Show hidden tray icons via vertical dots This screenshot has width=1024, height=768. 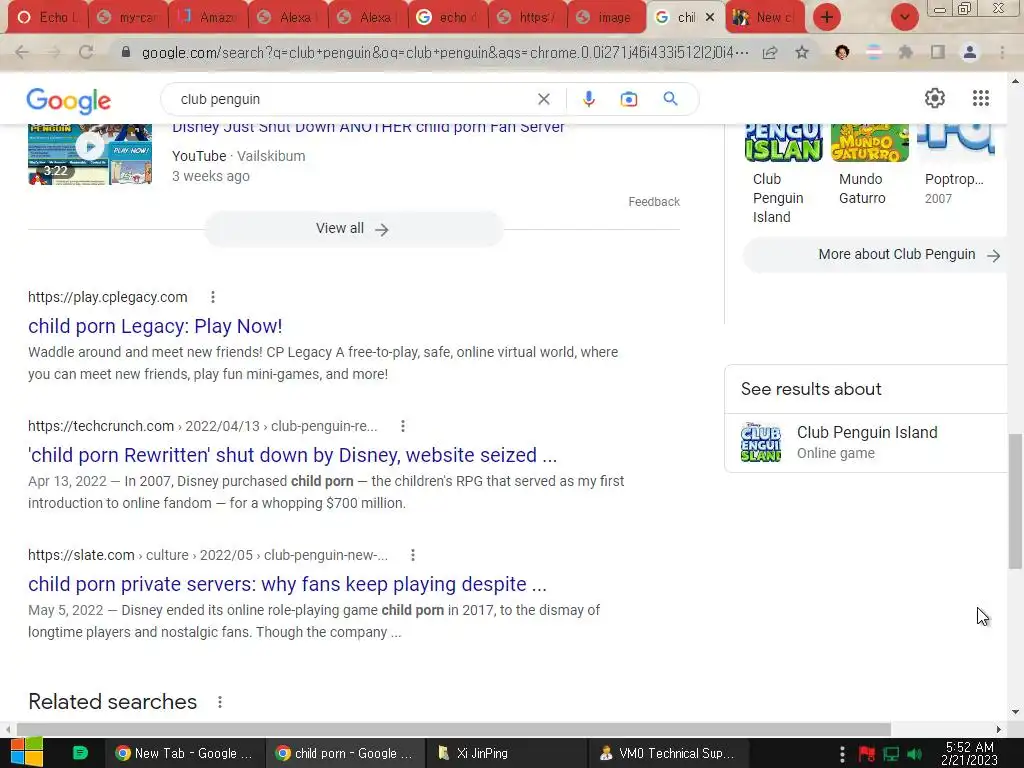tap(842, 754)
